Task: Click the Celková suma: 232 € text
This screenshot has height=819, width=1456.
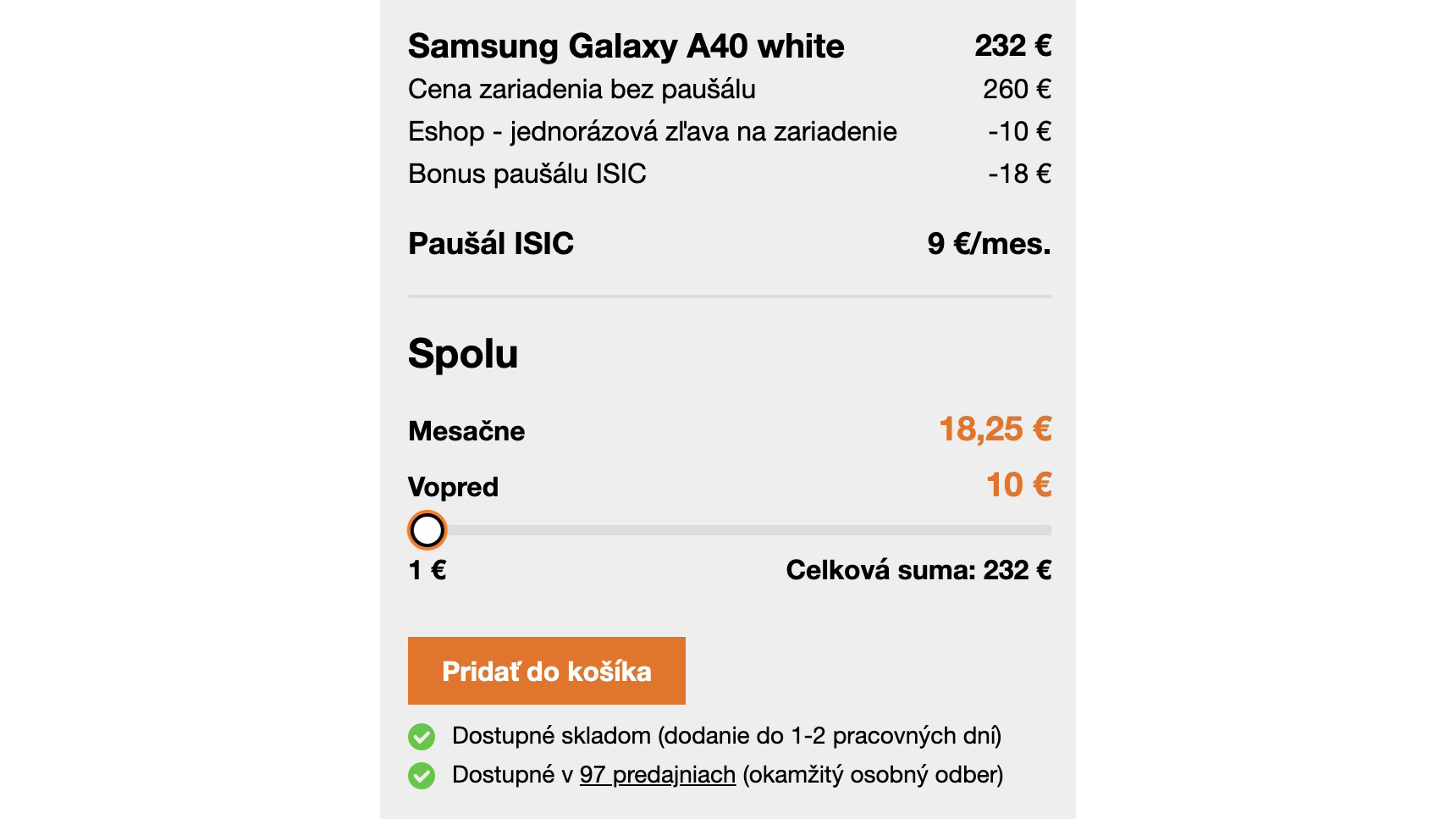Action: click(918, 570)
